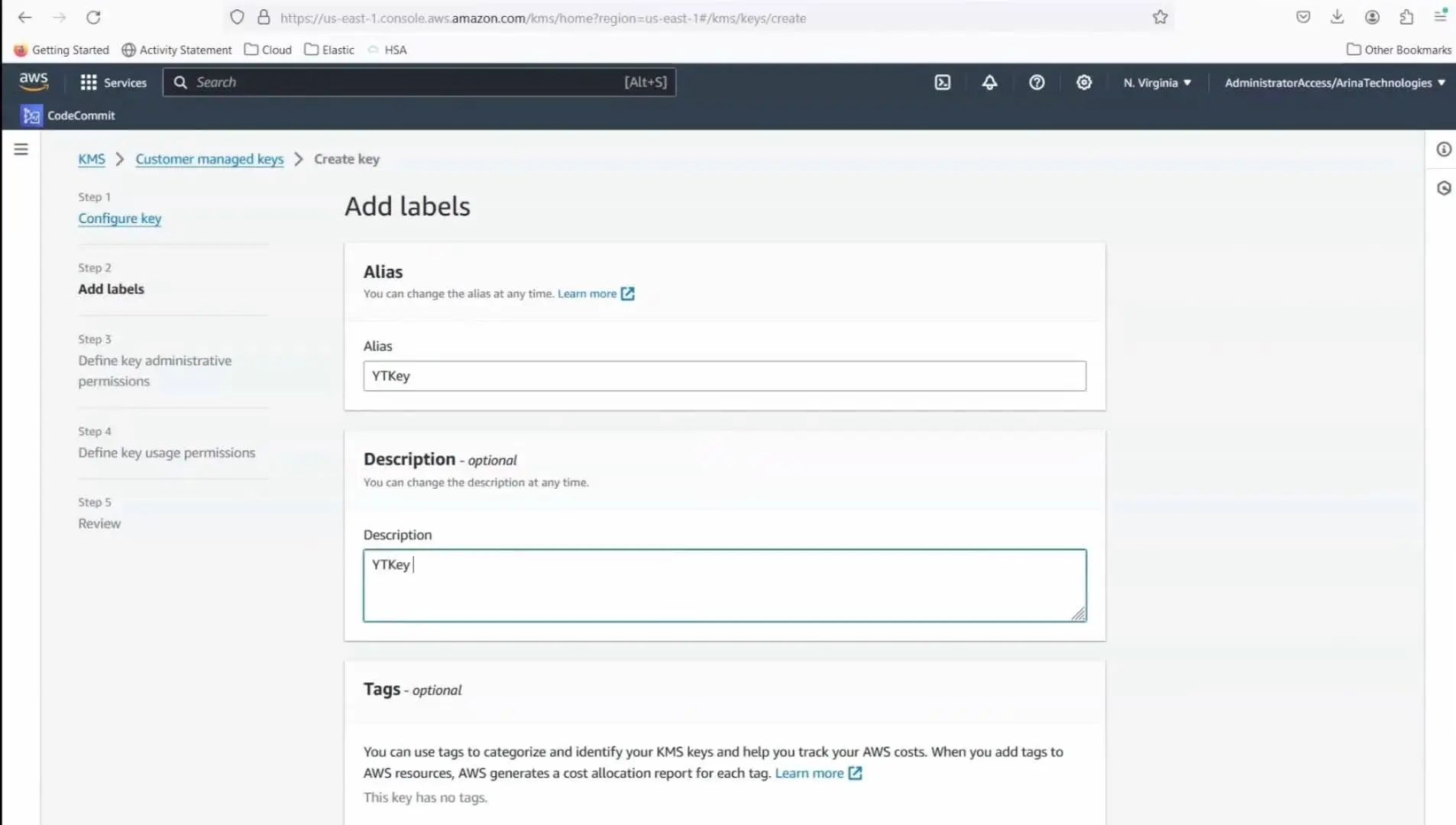Click the AWS logo to go home
The image size is (1456, 825).
(34, 82)
